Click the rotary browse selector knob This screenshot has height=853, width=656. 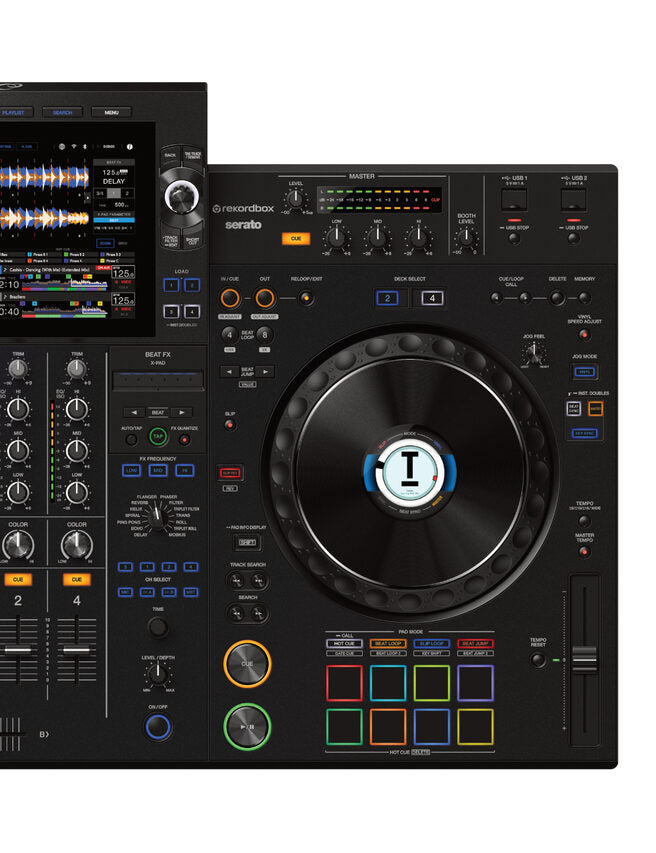tap(182, 196)
